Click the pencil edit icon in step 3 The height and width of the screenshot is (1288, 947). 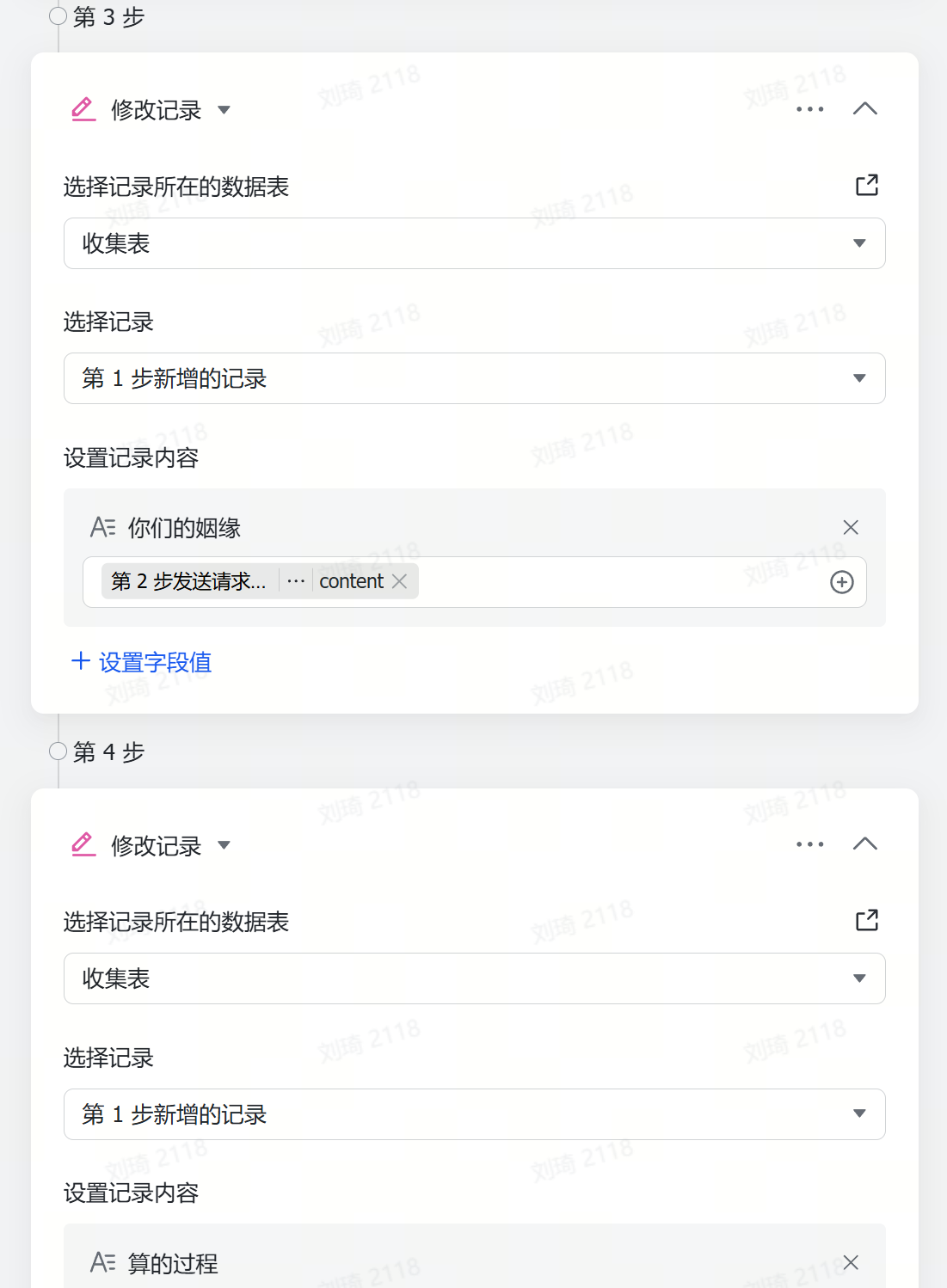click(83, 110)
